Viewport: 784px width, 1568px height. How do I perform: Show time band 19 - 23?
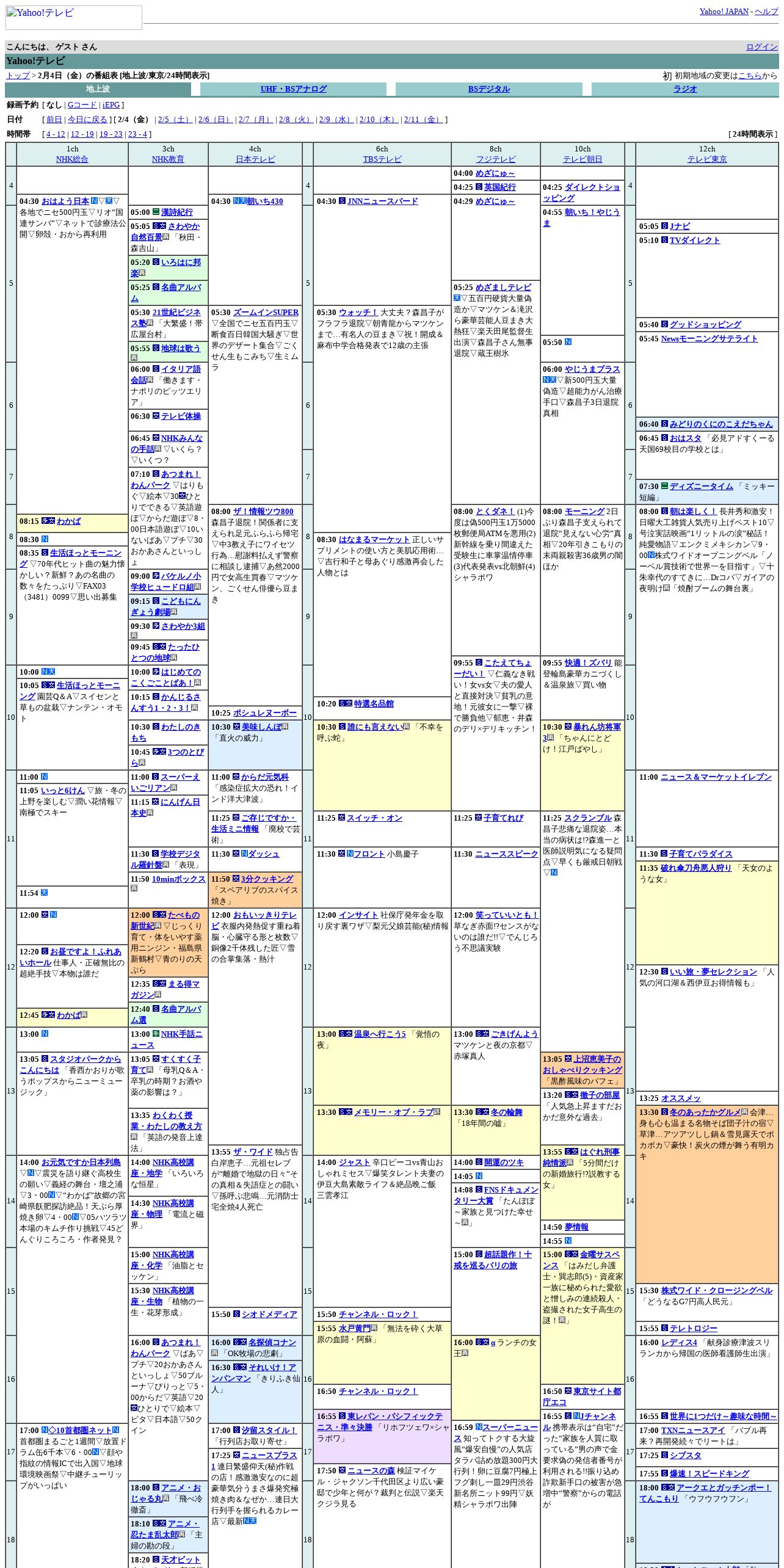[x=111, y=134]
